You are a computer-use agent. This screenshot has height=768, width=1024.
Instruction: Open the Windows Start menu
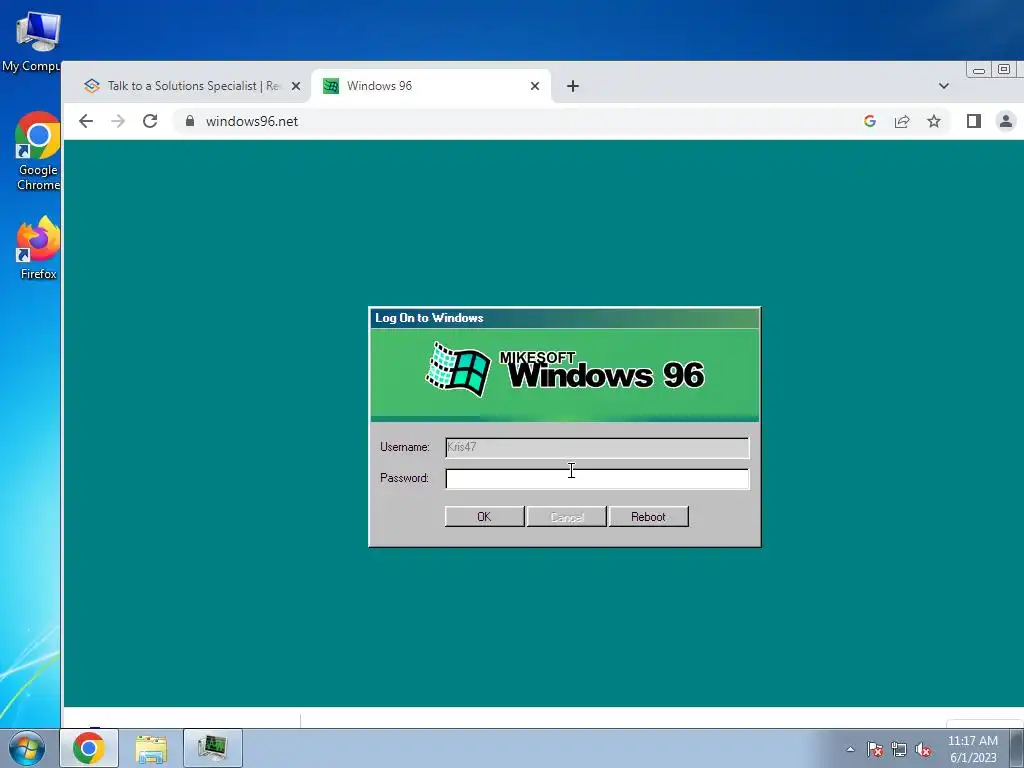27,748
